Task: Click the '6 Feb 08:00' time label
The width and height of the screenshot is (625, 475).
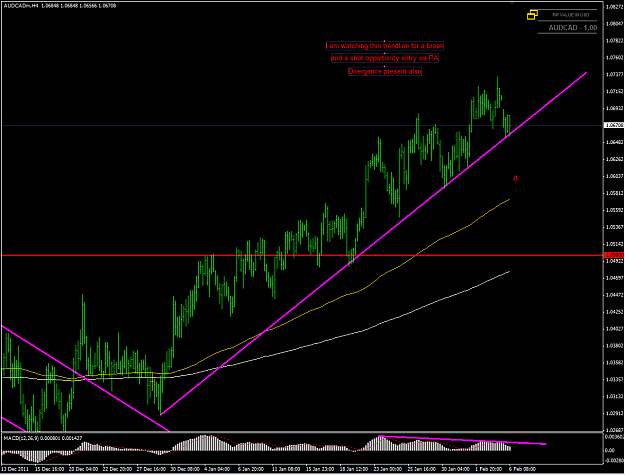Action: coord(522,469)
